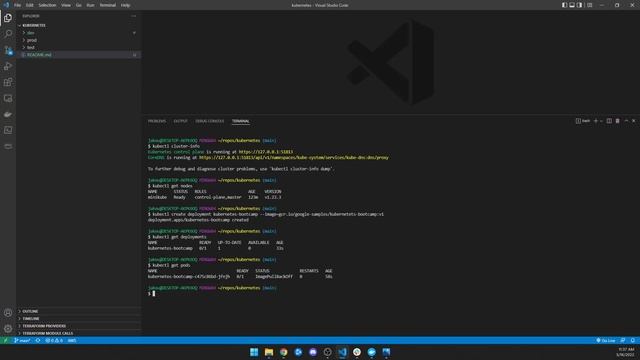Click the CoreDNS proxy URL in terminal
The width and height of the screenshot is (640, 360).
point(294,158)
